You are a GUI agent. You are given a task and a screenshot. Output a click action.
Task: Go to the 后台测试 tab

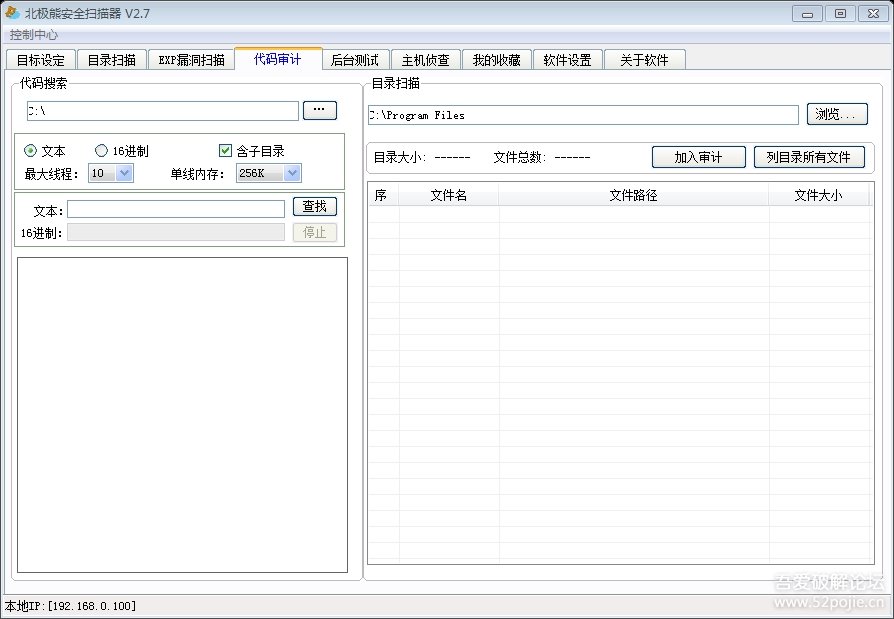(x=355, y=60)
